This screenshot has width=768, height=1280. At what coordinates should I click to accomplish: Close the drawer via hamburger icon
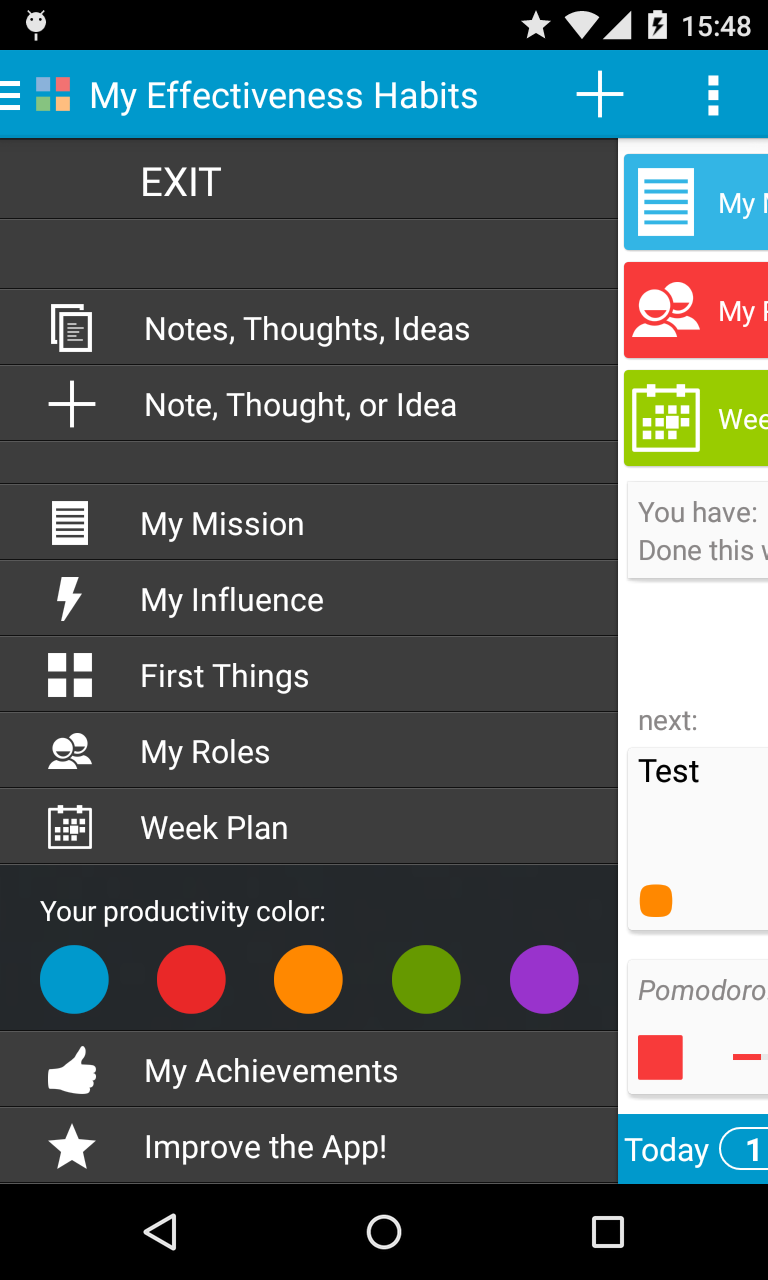point(10,95)
